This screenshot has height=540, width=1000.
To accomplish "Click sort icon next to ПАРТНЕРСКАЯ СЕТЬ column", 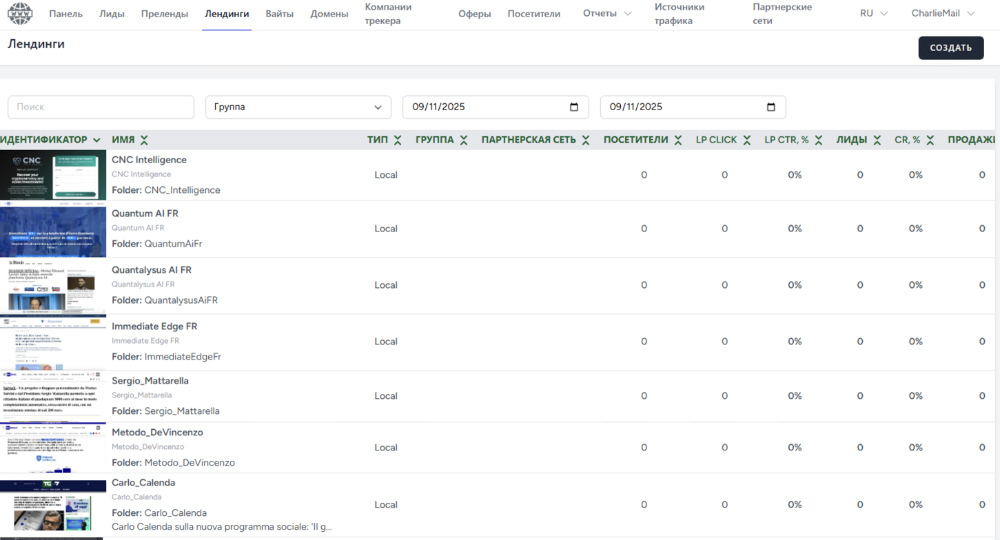I will pyautogui.click(x=586, y=140).
